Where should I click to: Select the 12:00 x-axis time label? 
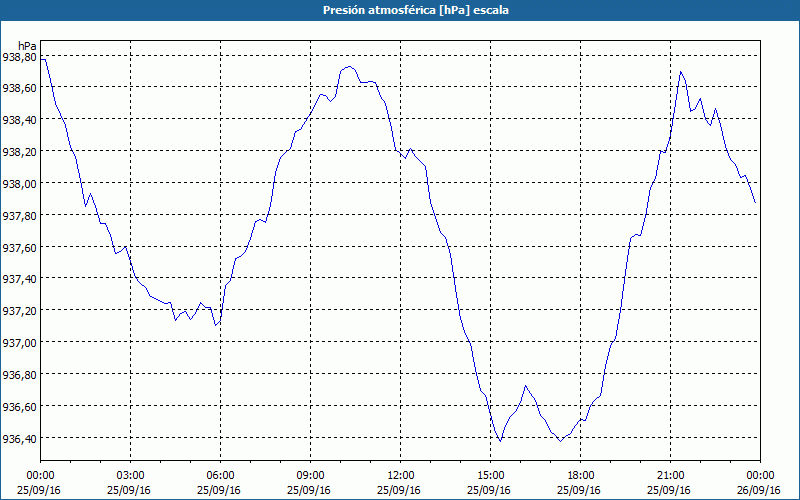click(401, 476)
